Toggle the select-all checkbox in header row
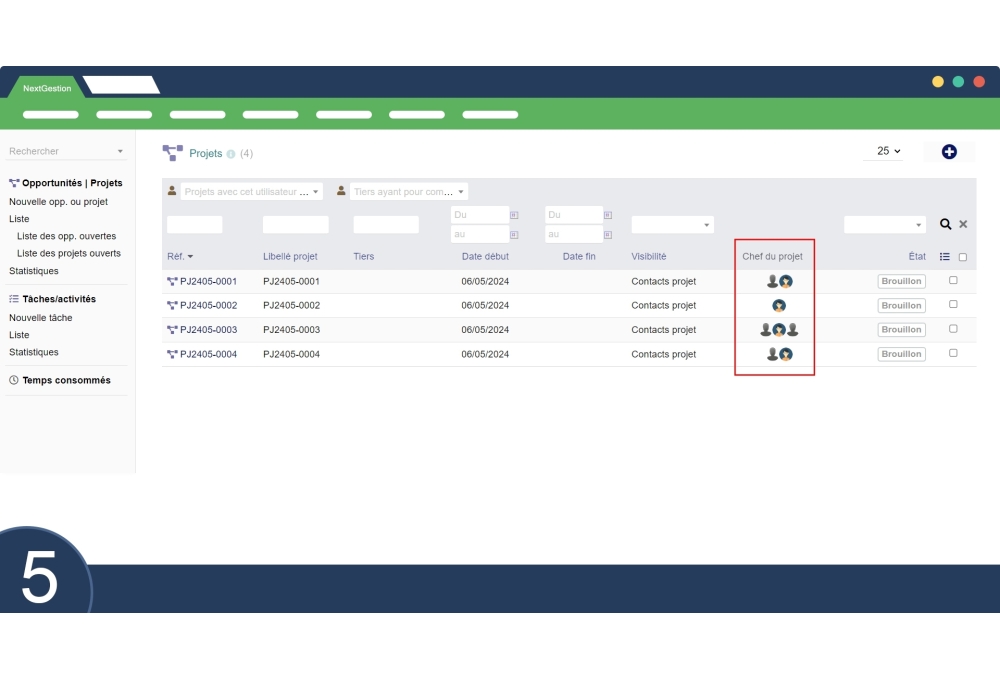This screenshot has width=1000, height=679. click(x=963, y=257)
